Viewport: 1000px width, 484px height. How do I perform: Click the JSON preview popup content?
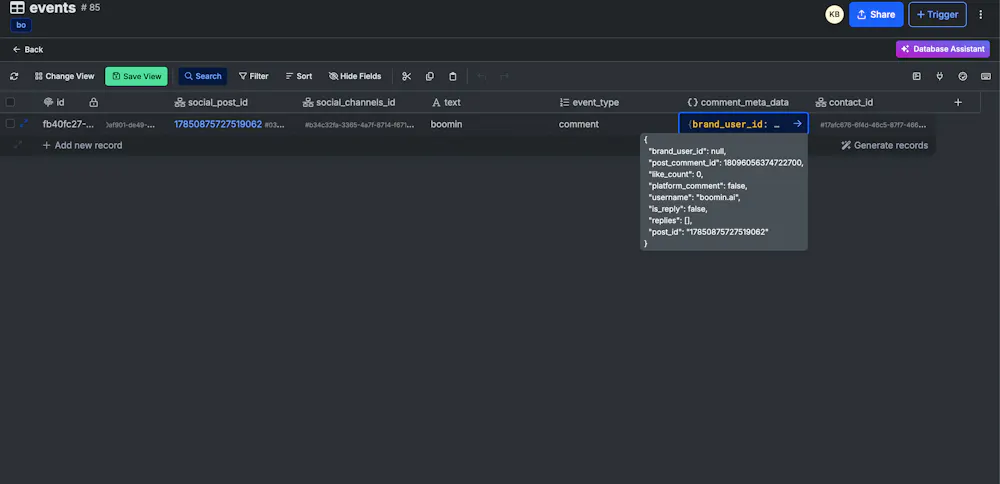pyautogui.click(x=724, y=191)
